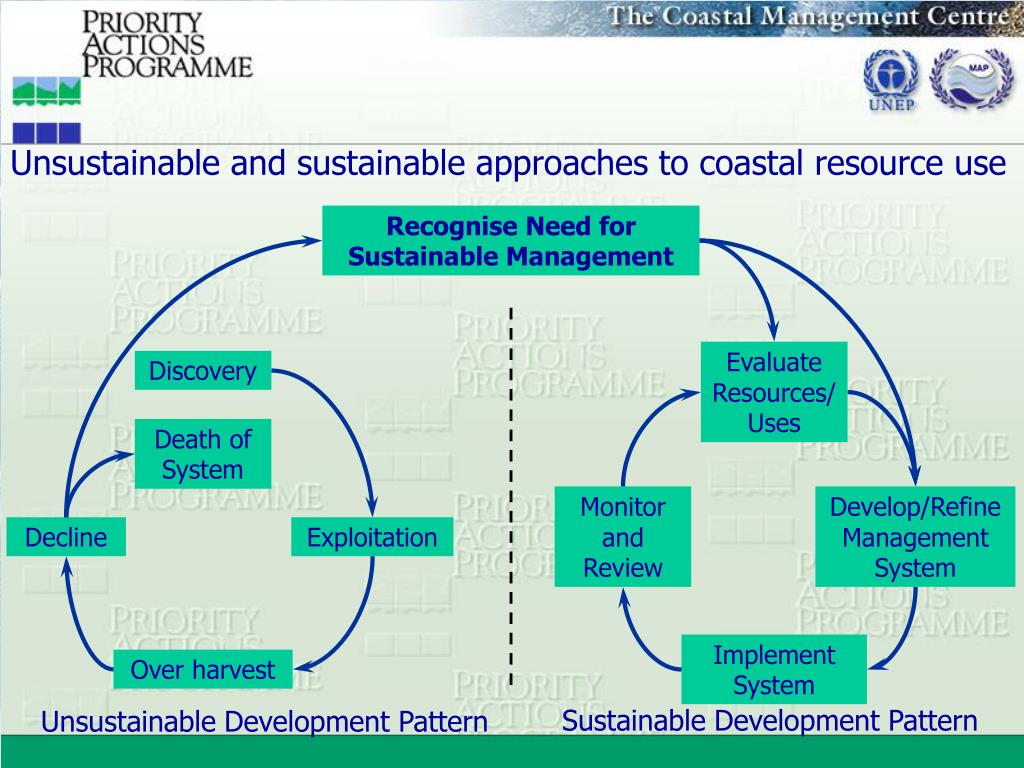The height and width of the screenshot is (768, 1024).
Task: Select the Implement System box
Action: tap(774, 670)
